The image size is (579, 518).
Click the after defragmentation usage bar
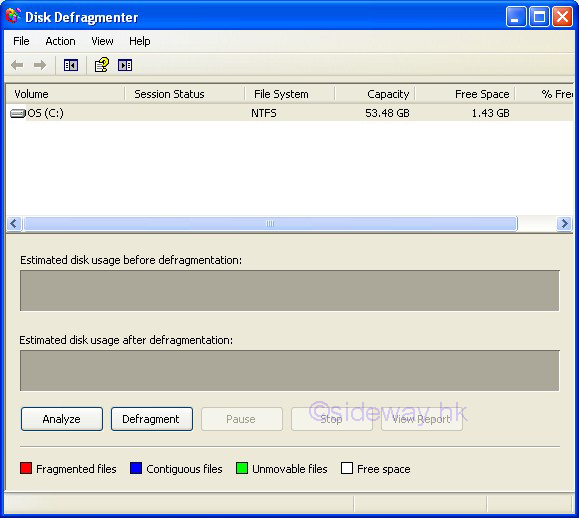(x=290, y=370)
